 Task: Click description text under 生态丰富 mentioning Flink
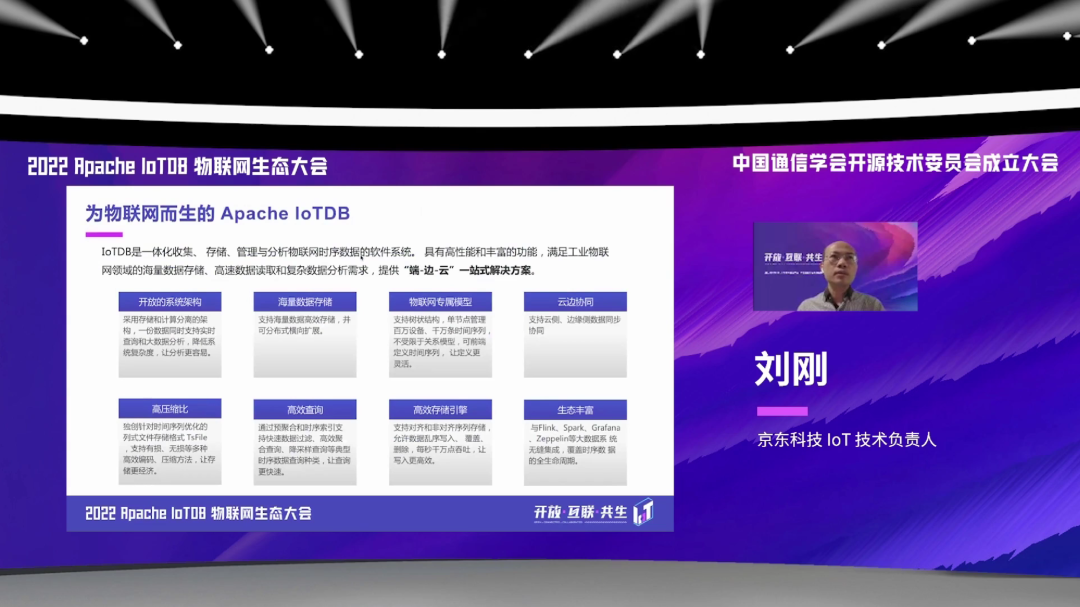click(574, 444)
